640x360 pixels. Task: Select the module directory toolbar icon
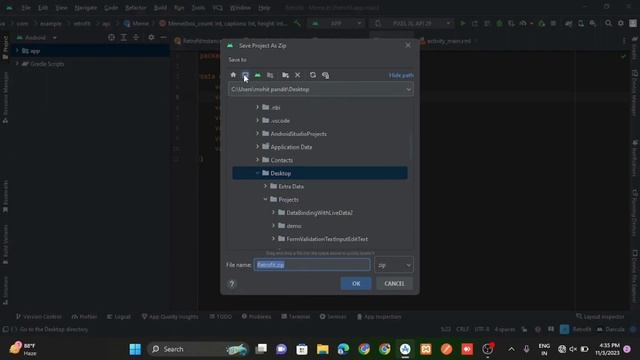coord(270,75)
